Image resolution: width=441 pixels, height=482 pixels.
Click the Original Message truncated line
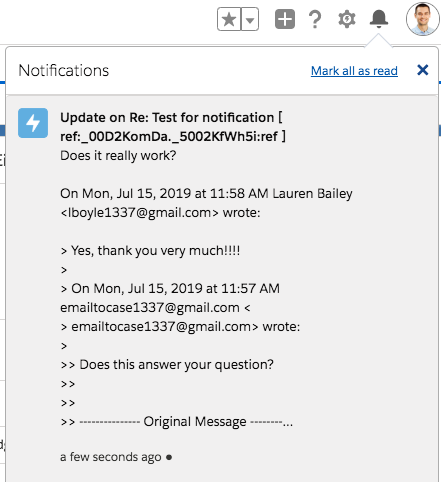[177, 422]
